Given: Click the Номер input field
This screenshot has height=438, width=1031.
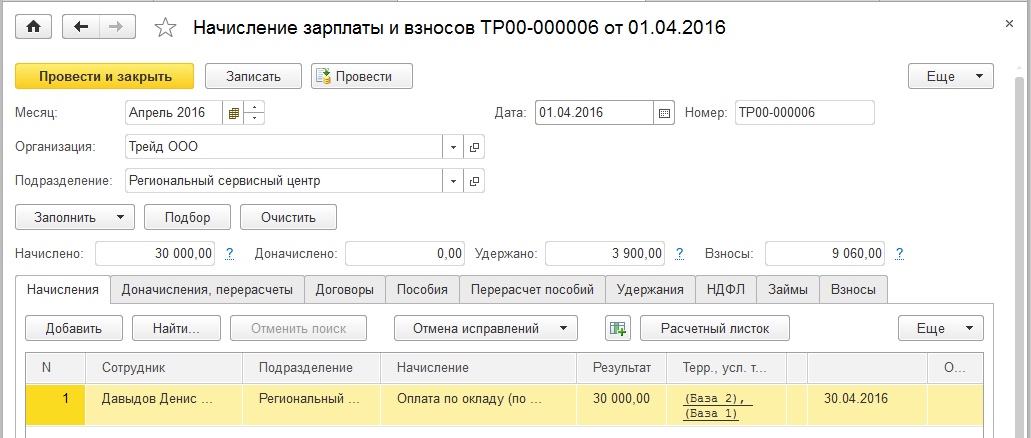Looking at the screenshot, I should tap(803, 113).
